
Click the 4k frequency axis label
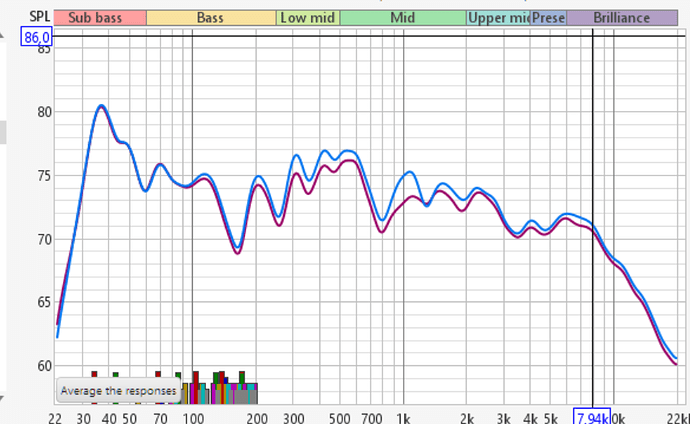(x=530, y=418)
